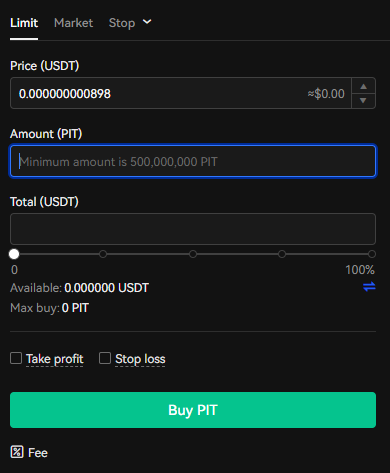Set slider to the 75% marker
Image resolution: width=390 pixels, height=473 pixels.
coord(282,254)
